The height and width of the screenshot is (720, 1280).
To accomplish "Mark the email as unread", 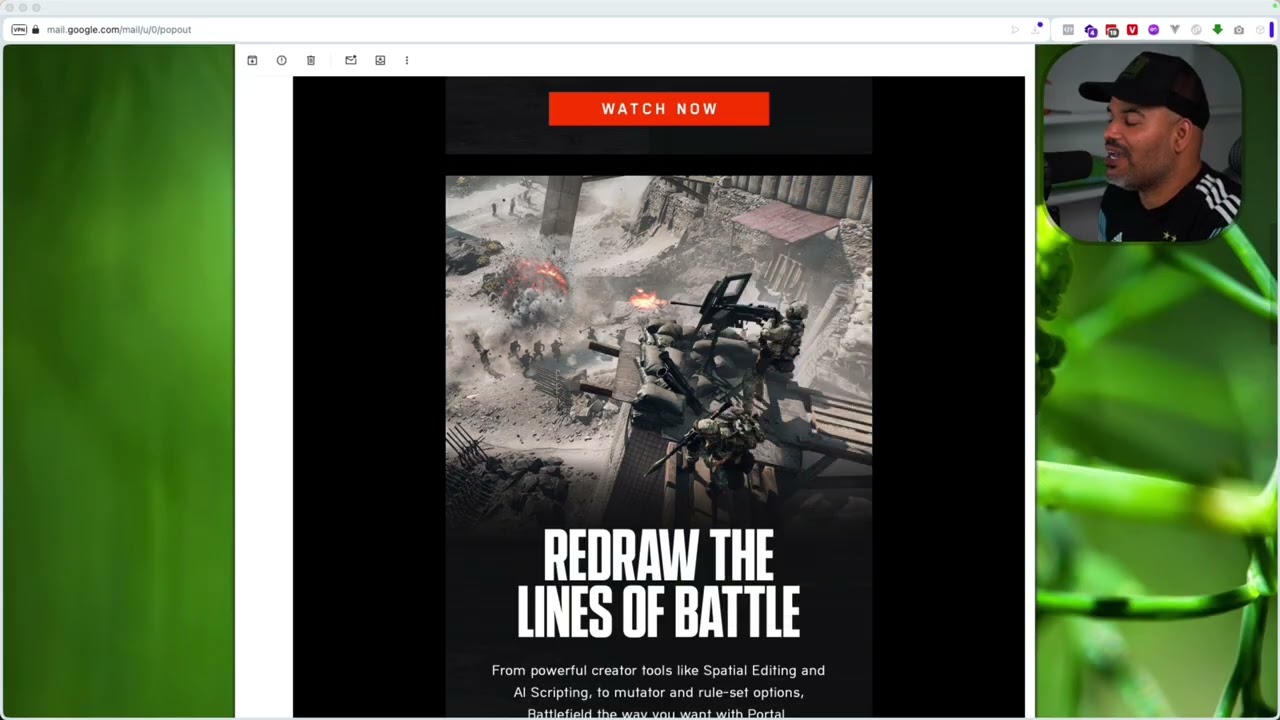I will (x=351, y=60).
